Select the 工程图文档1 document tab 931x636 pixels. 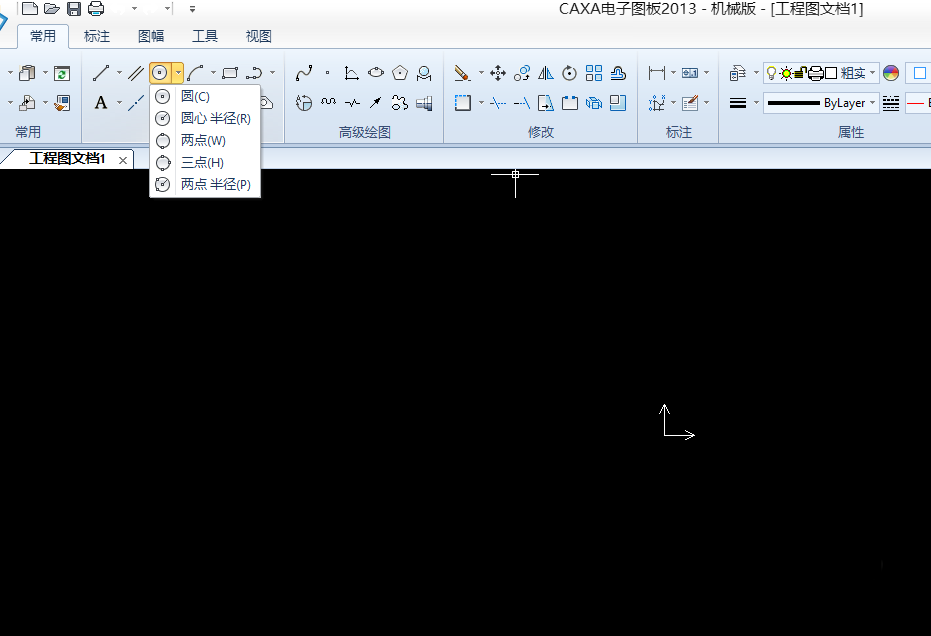67,159
